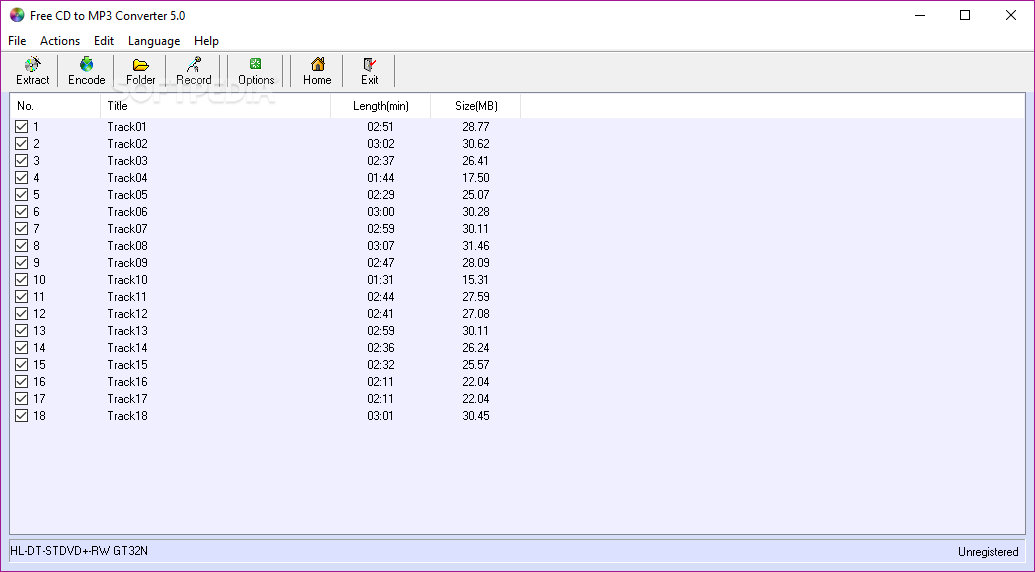Click the 31.46 size value
Image resolution: width=1035 pixels, height=572 pixels.
pyautogui.click(x=476, y=245)
